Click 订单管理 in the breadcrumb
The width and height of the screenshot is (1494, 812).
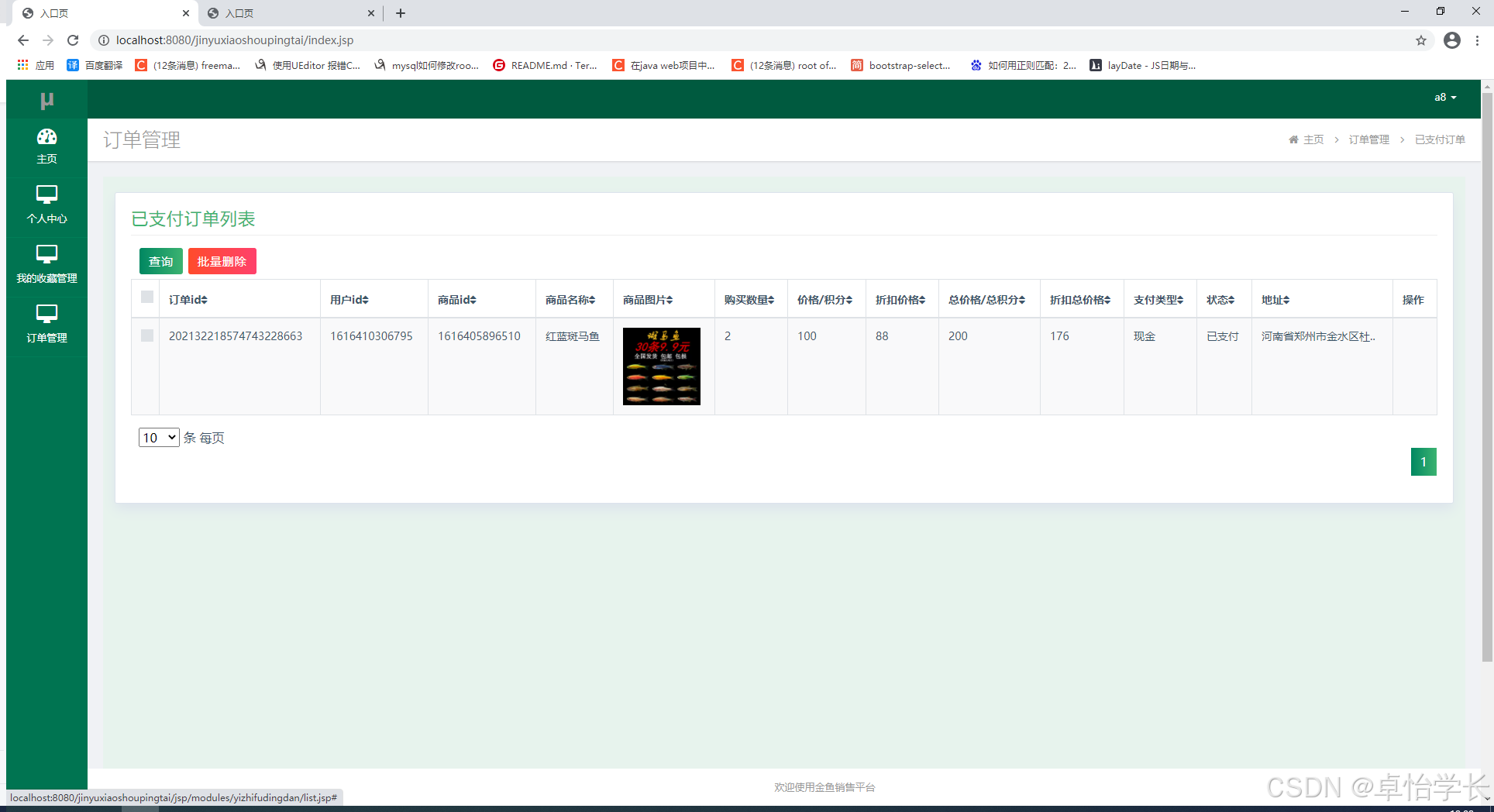tap(1368, 139)
